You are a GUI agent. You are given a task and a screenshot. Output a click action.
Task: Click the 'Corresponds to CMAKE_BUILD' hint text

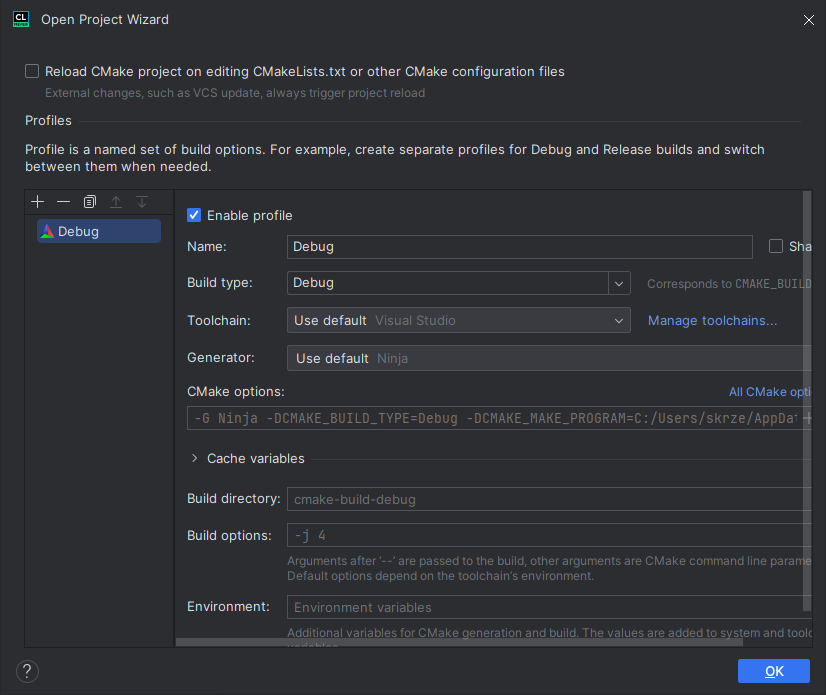click(x=729, y=283)
